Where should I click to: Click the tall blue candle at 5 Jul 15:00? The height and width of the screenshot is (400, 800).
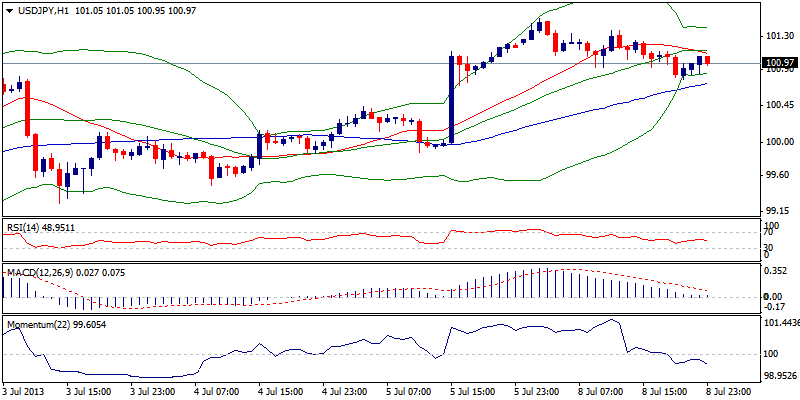click(x=452, y=98)
